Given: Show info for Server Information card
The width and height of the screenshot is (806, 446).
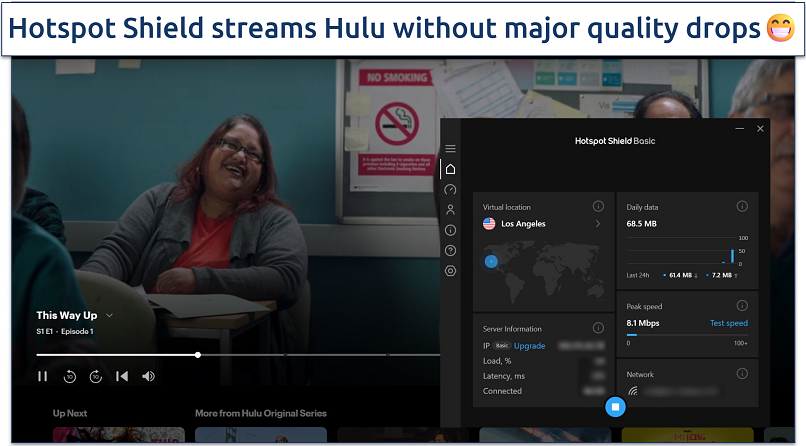Looking at the screenshot, I should pos(598,327).
